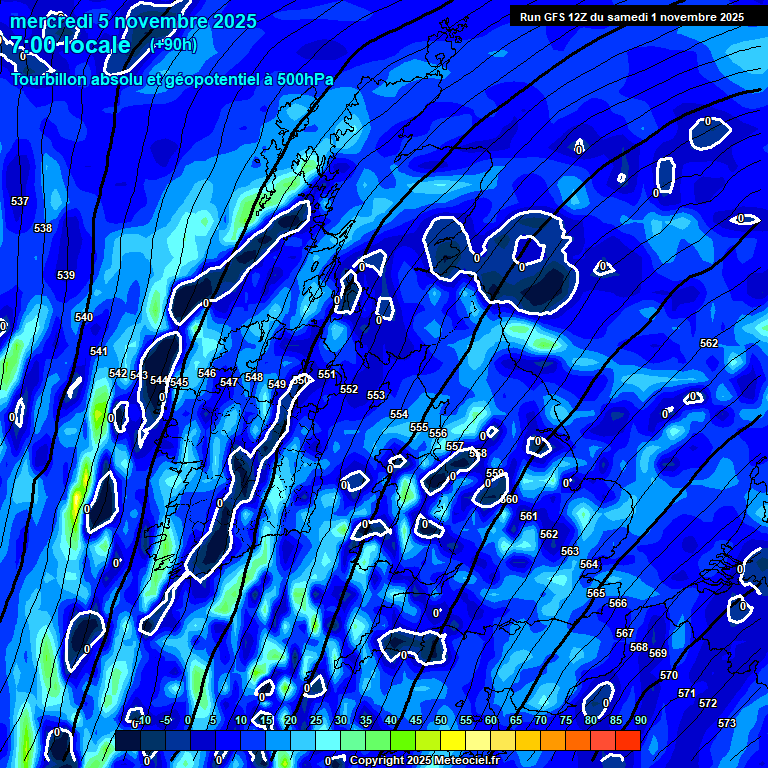Select the green swatch between 40 and 45
The image size is (768, 768).
click(403, 740)
